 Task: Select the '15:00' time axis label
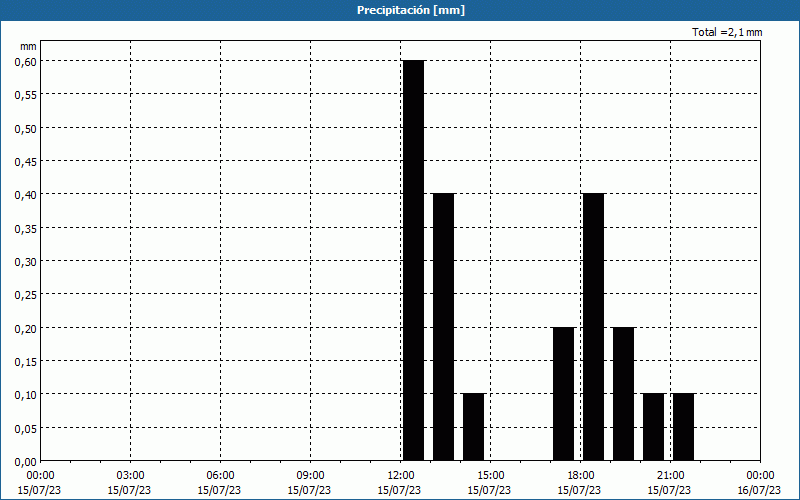tap(490, 476)
